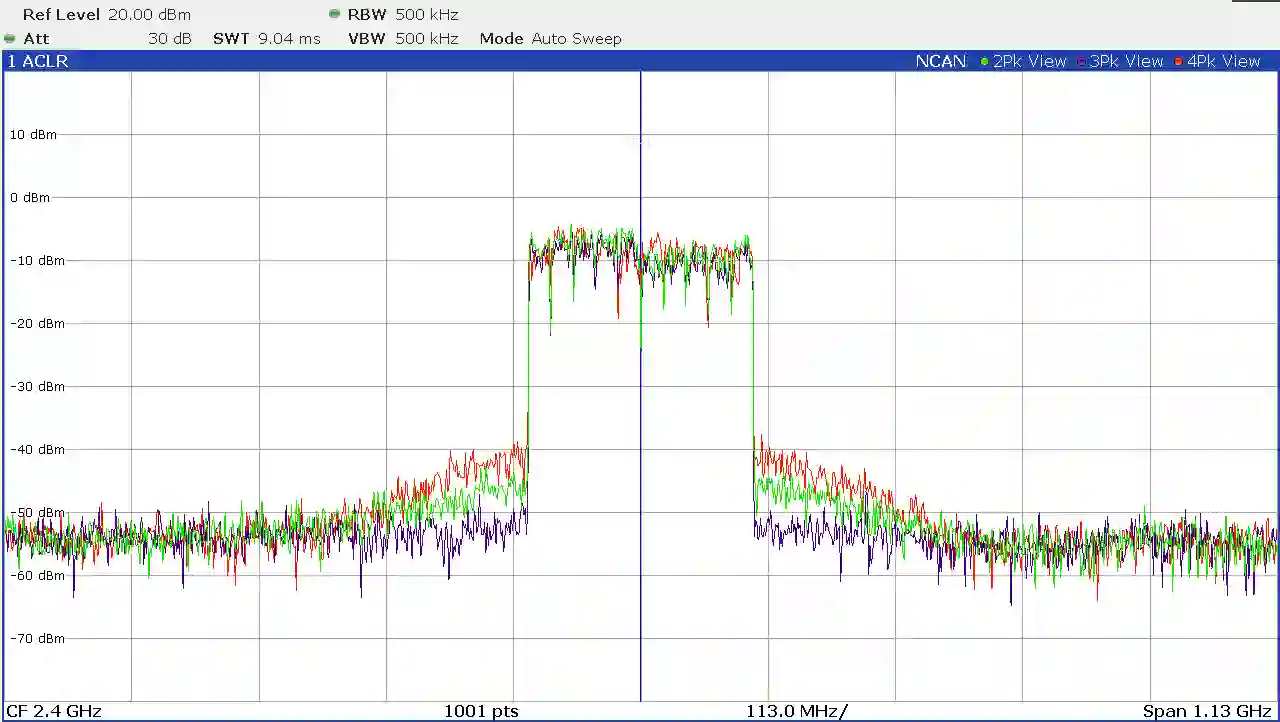Select the 4Pk View trace label
The image size is (1280, 722).
click(x=1223, y=62)
